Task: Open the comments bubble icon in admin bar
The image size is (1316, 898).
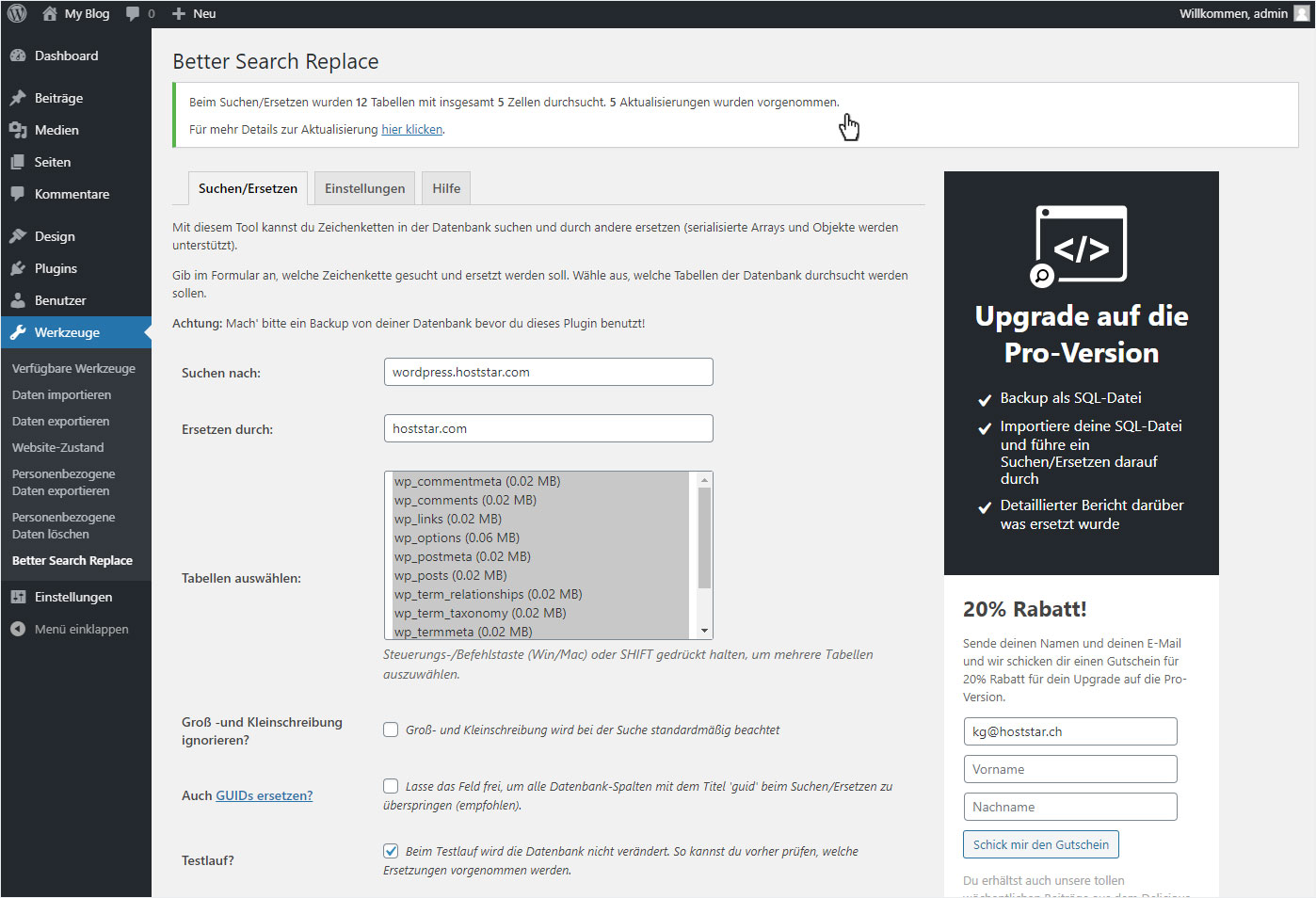Action: (133, 14)
